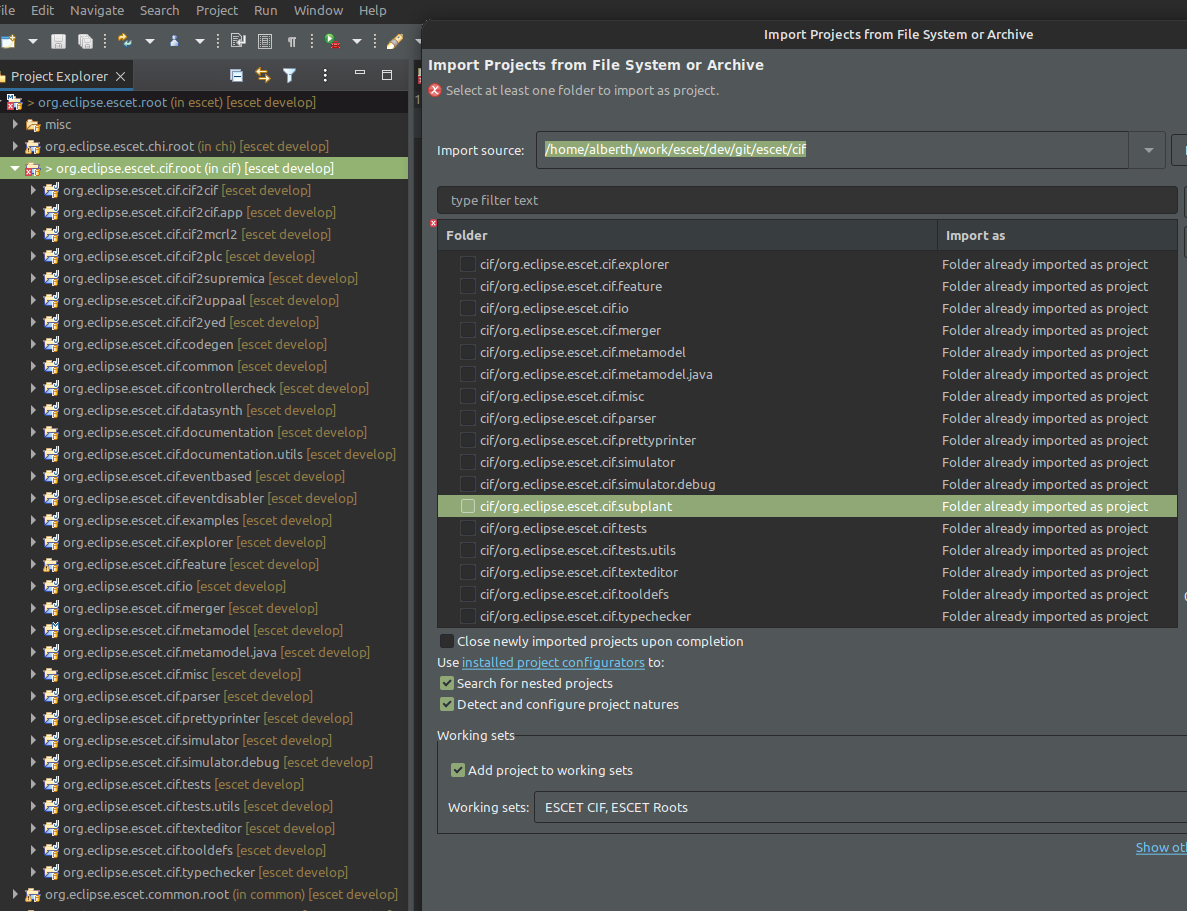Uncheck Add project to working sets

[457, 770]
